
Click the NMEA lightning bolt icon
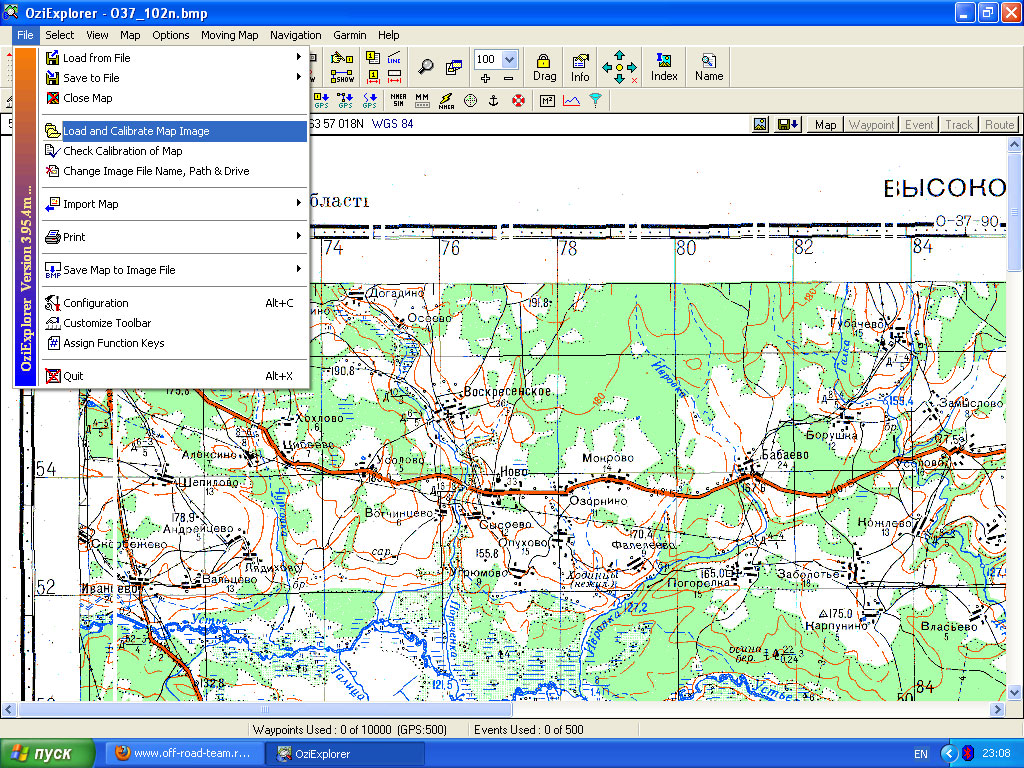446,101
